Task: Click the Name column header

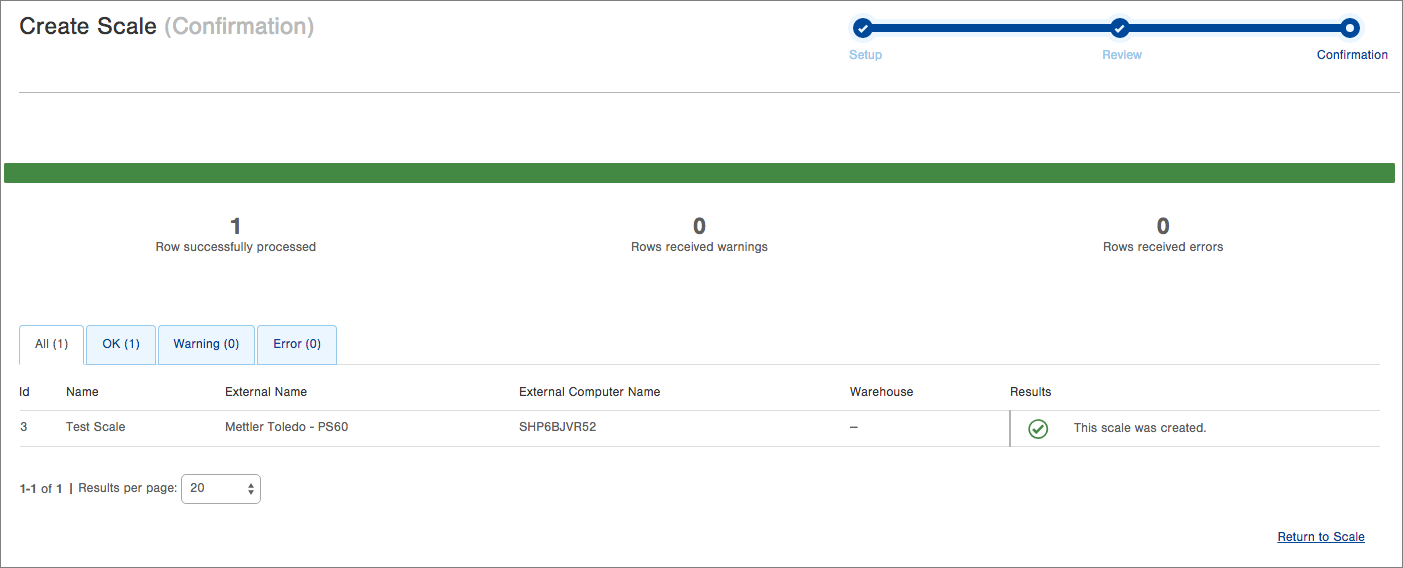Action: (82, 392)
